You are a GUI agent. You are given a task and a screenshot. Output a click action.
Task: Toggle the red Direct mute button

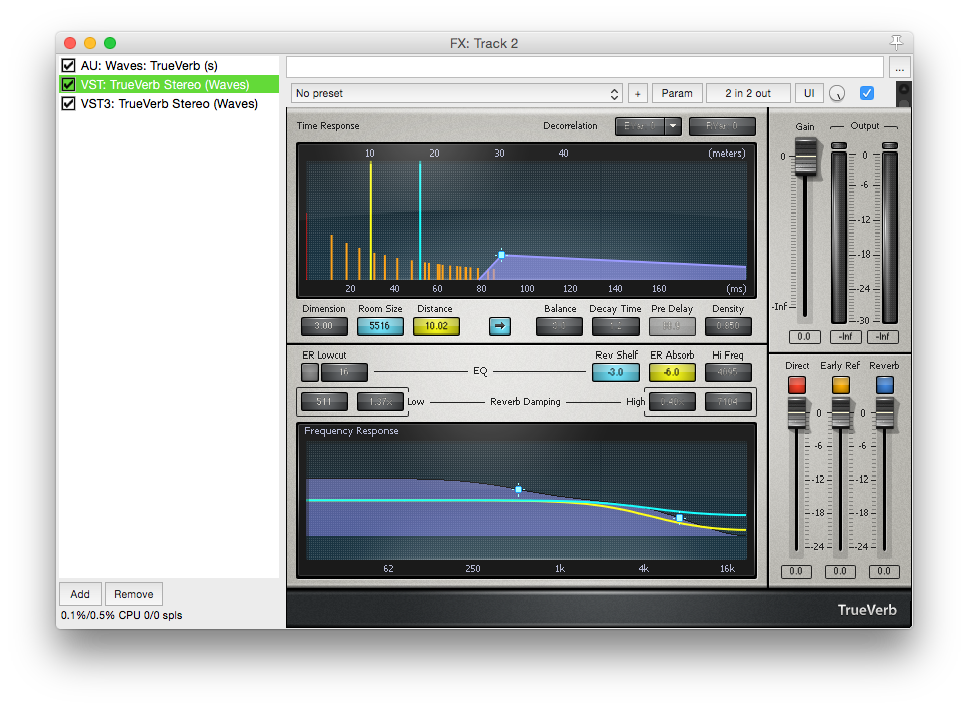(797, 384)
